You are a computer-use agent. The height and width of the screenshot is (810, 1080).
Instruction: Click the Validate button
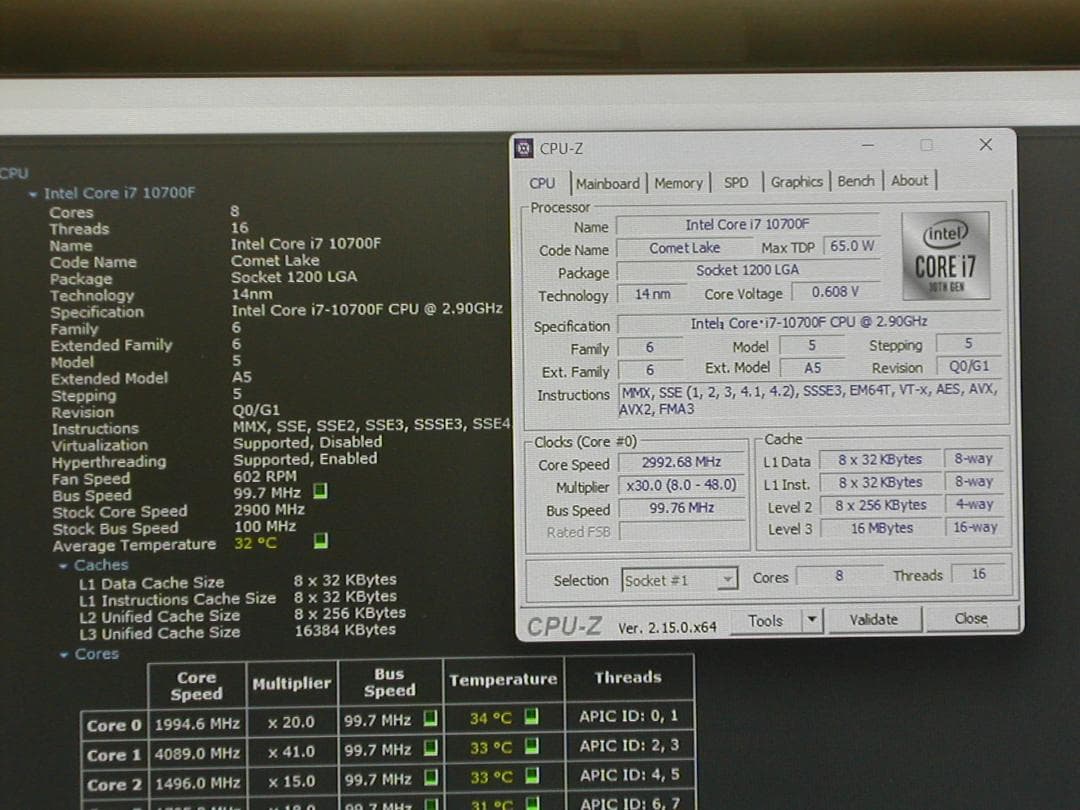tap(874, 619)
